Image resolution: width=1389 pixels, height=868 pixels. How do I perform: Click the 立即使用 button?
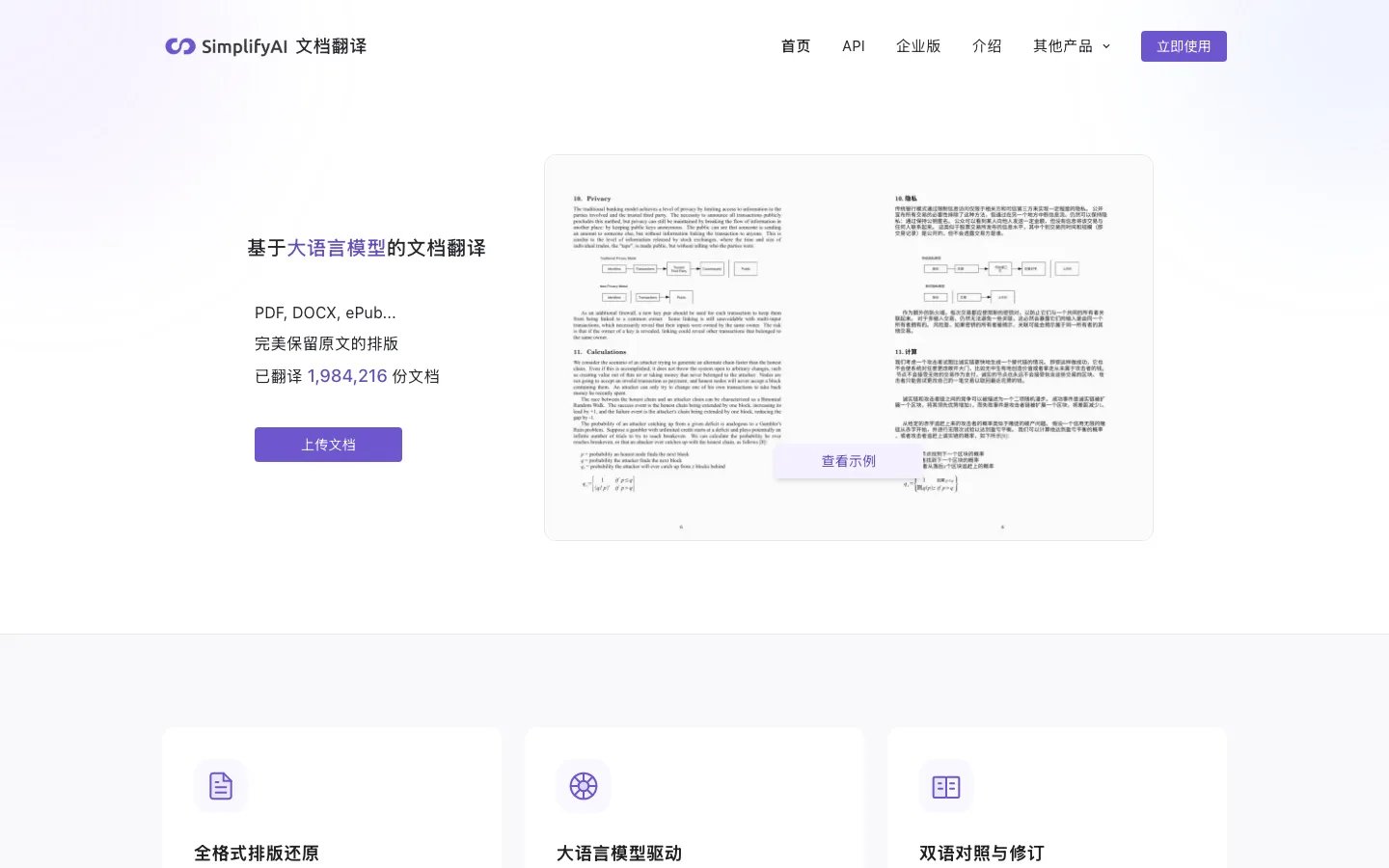pos(1184,46)
